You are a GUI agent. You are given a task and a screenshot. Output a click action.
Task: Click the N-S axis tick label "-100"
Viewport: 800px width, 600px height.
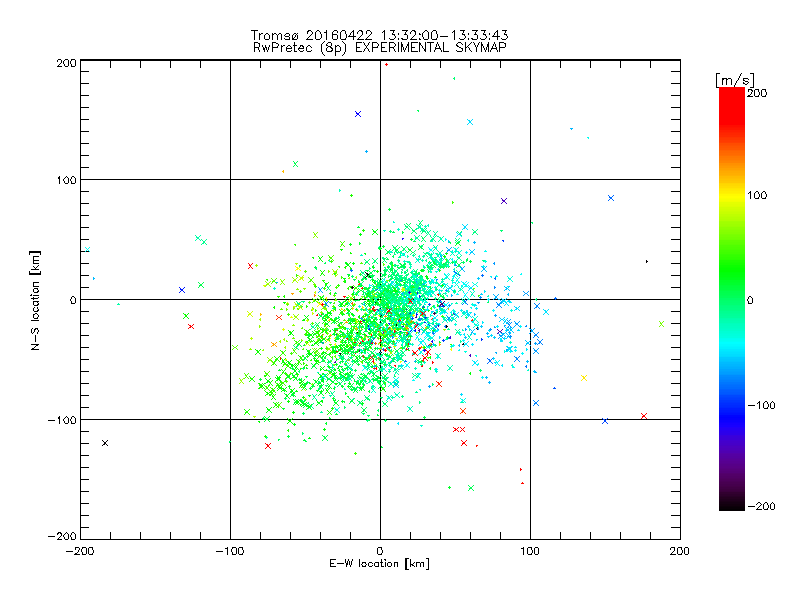coord(62,420)
